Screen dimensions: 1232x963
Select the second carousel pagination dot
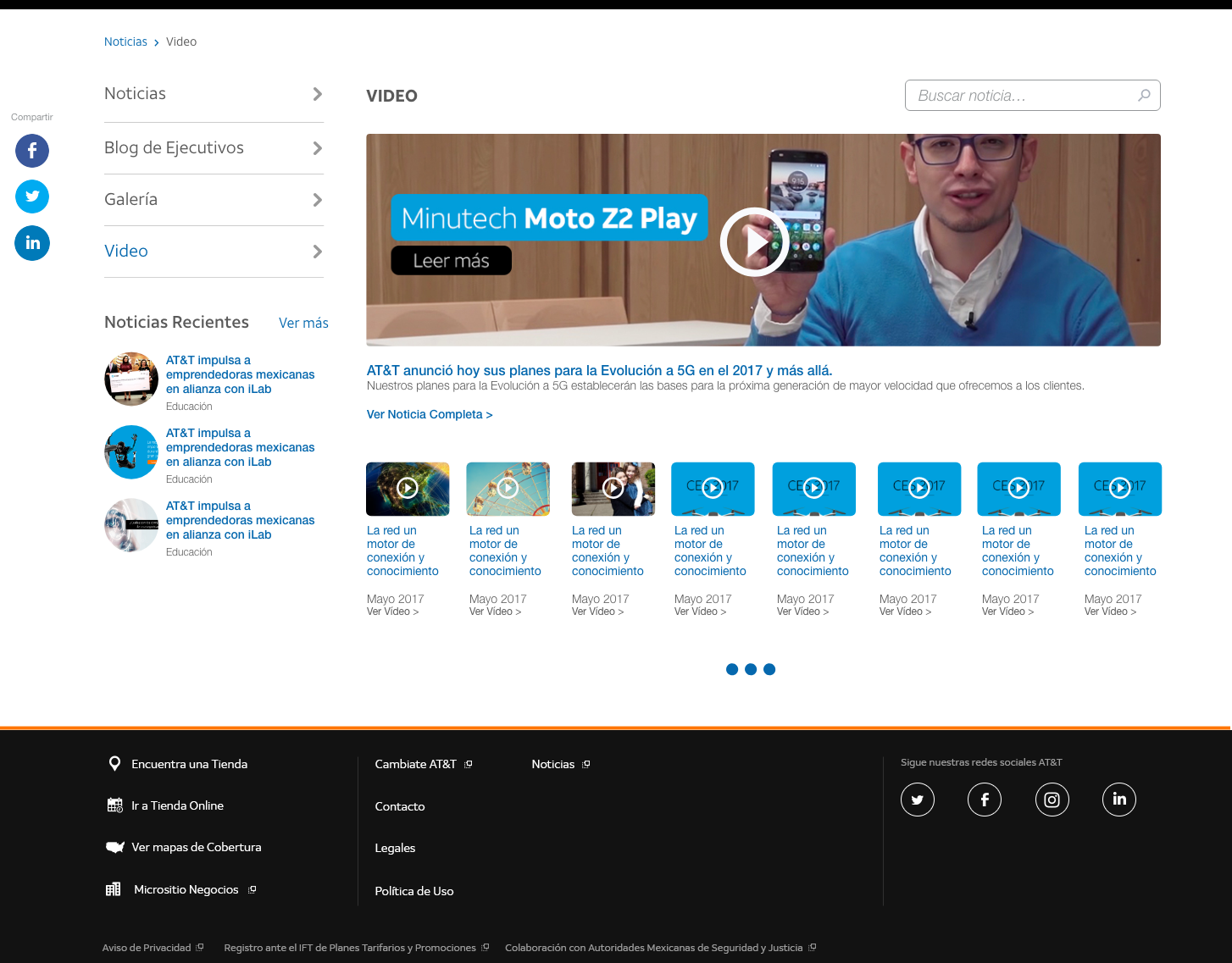(x=751, y=669)
